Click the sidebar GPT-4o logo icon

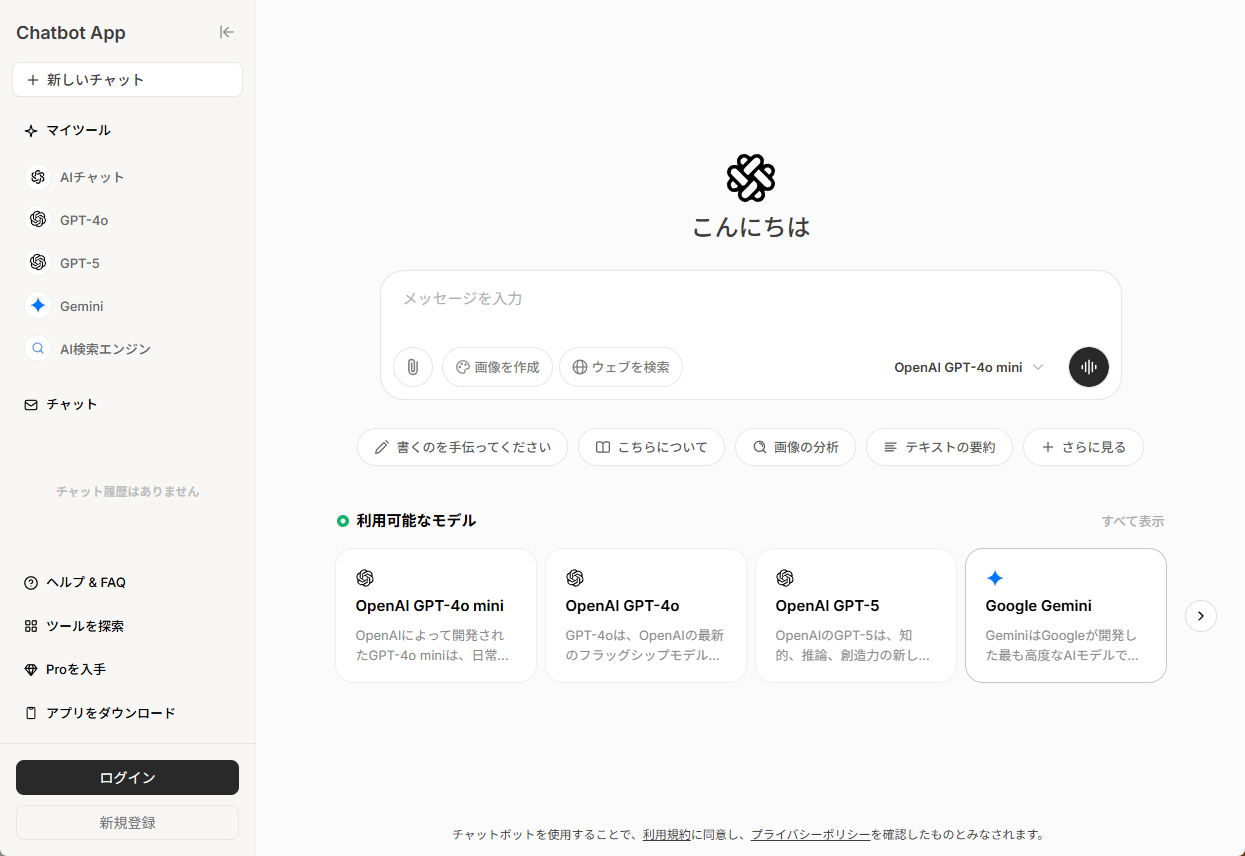click(x=38, y=219)
